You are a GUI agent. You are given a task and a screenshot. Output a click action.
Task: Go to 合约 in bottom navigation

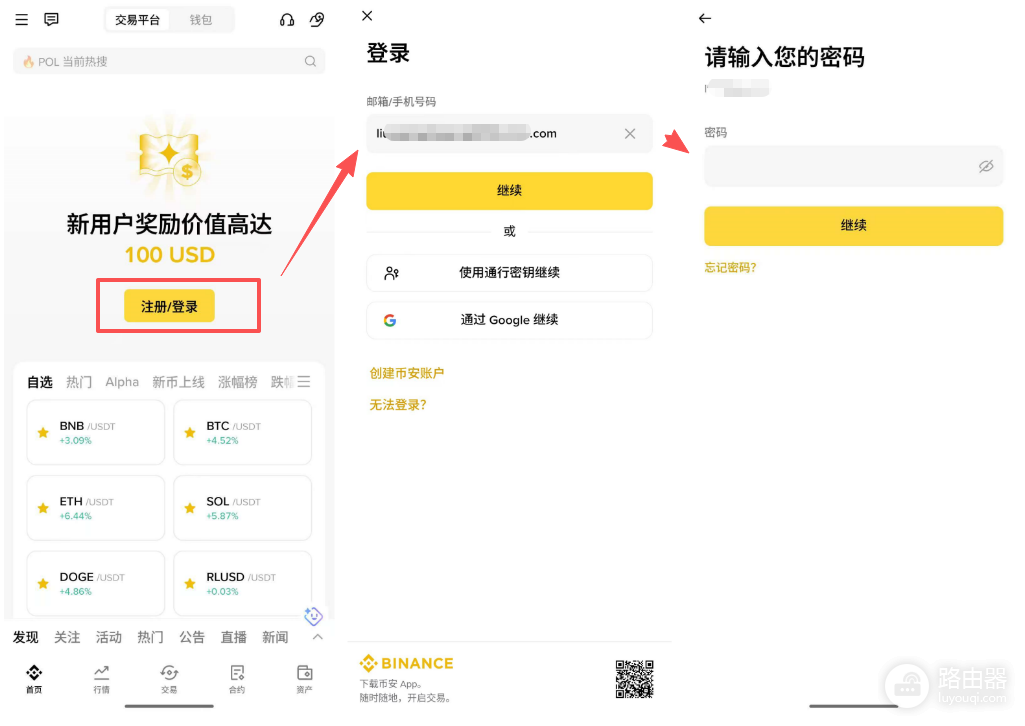click(237, 679)
